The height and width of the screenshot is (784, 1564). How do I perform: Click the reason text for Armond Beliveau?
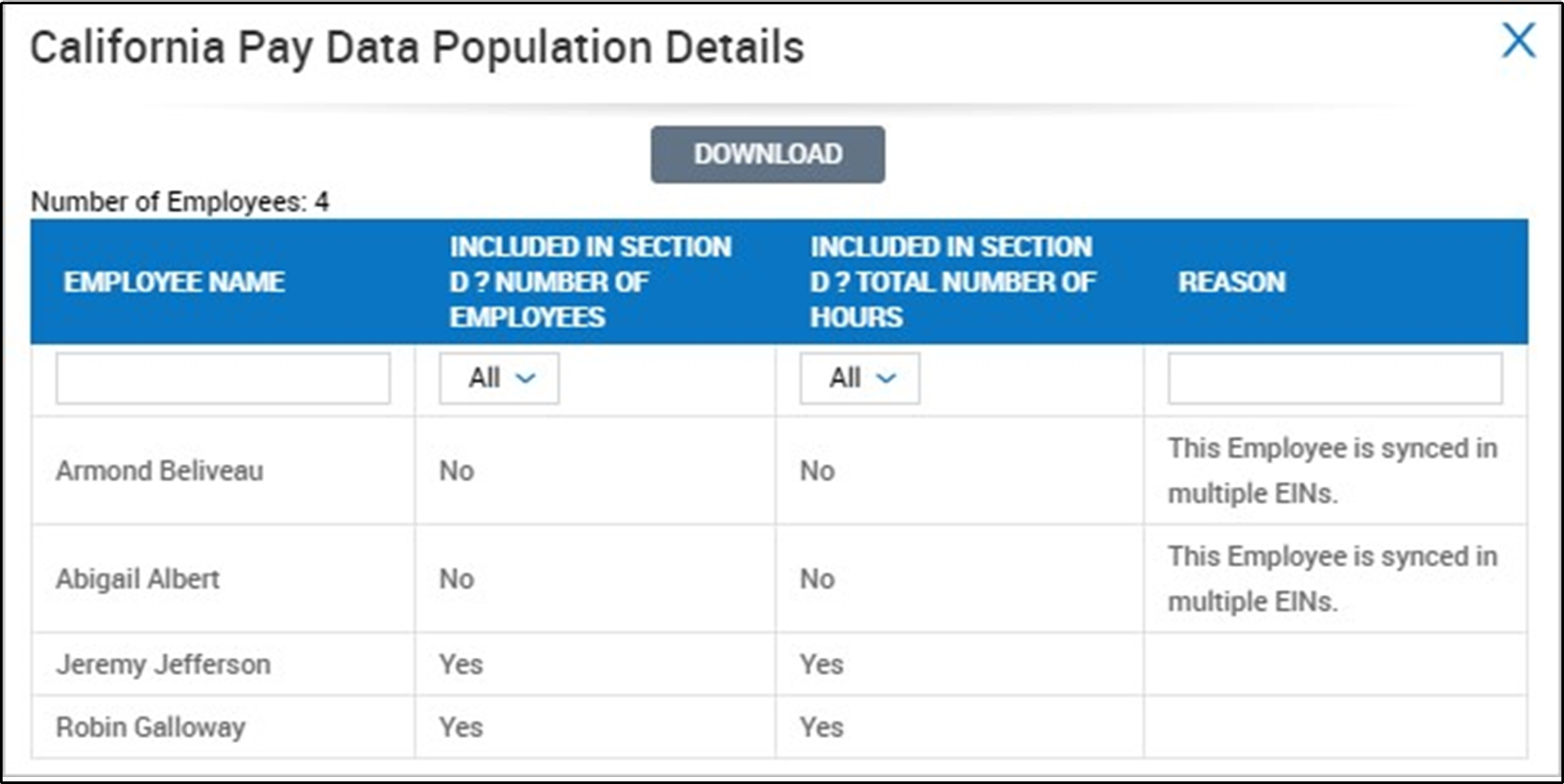(x=1331, y=471)
